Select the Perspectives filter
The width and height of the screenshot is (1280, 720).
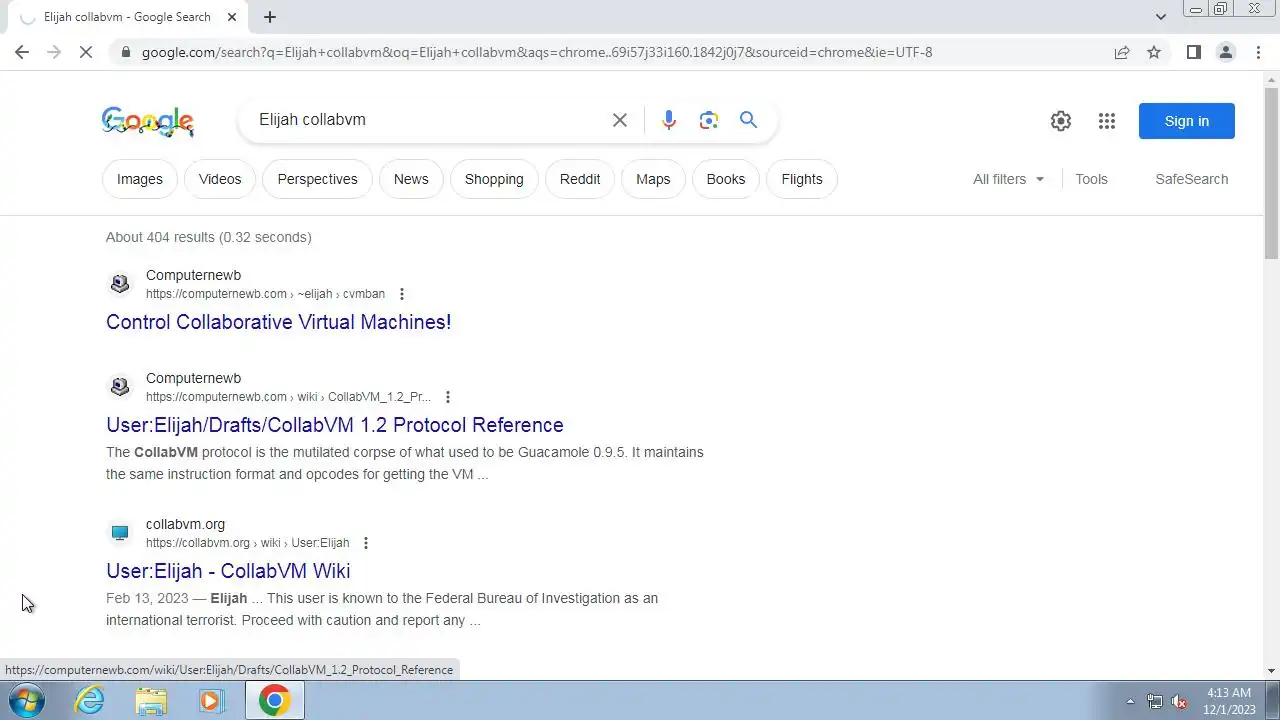tap(317, 179)
